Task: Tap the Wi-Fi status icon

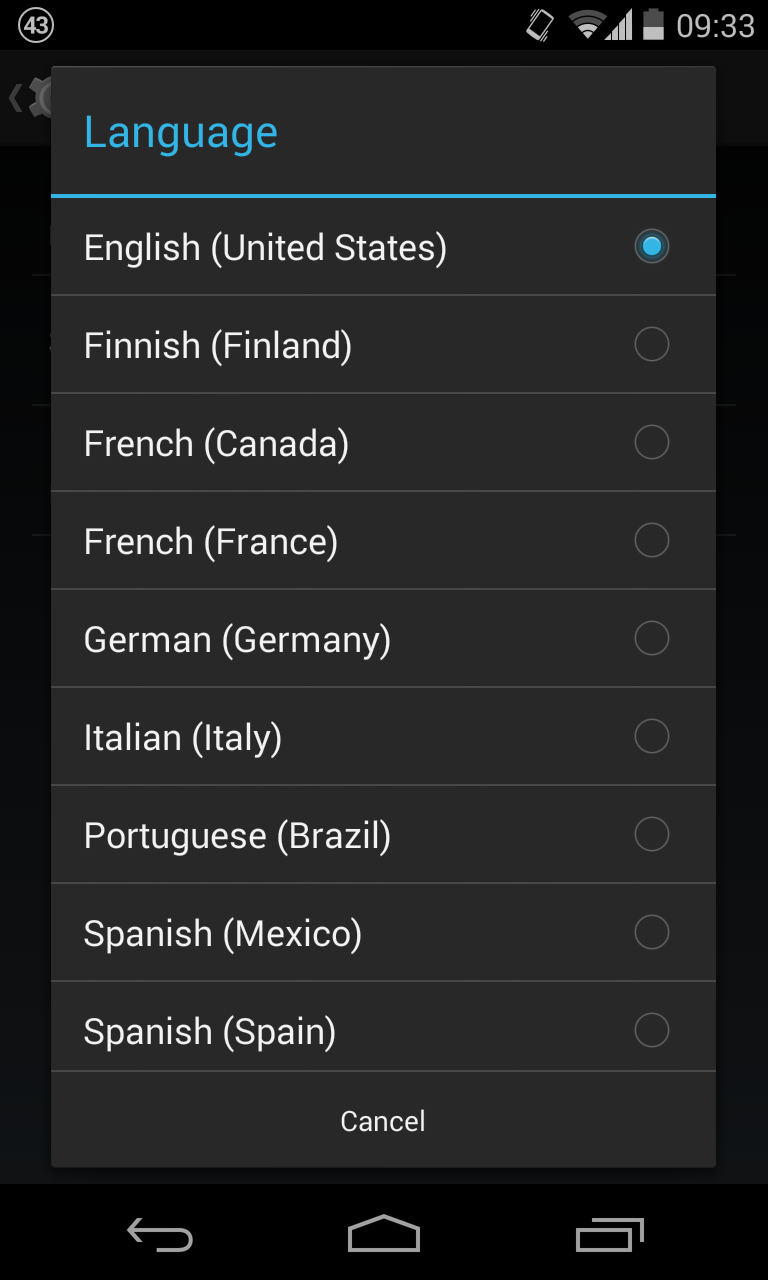Action: 587,25
